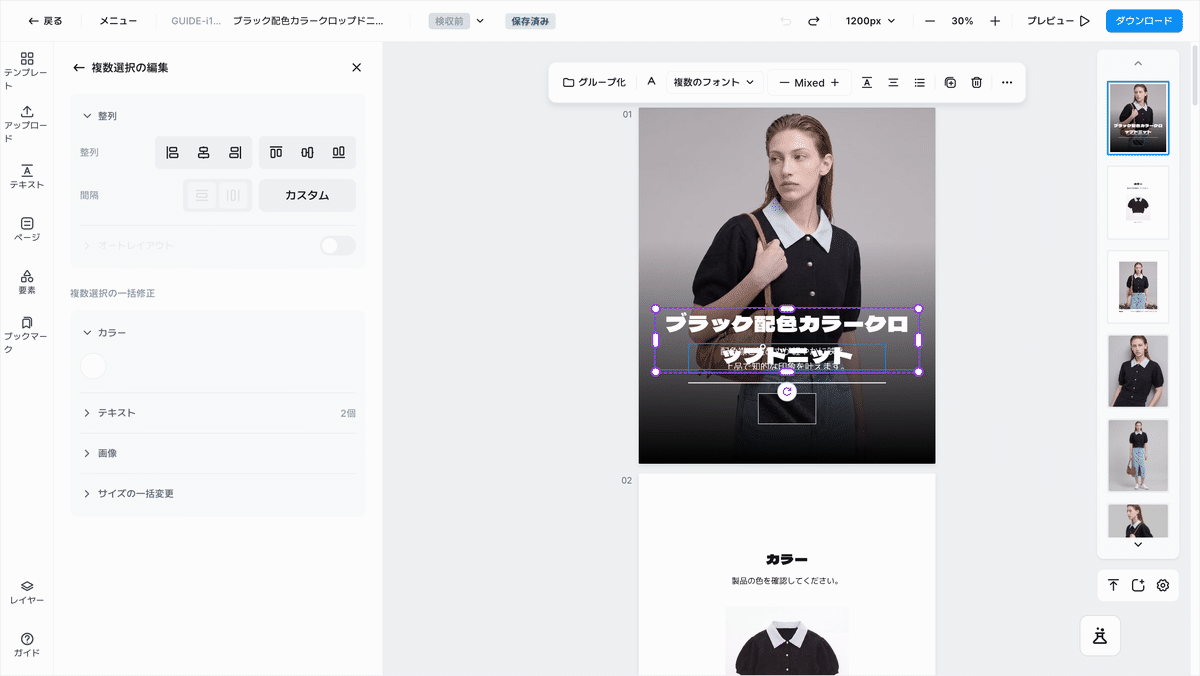
Task: Expand the サイズの一括変更 section
Action: 218,494
